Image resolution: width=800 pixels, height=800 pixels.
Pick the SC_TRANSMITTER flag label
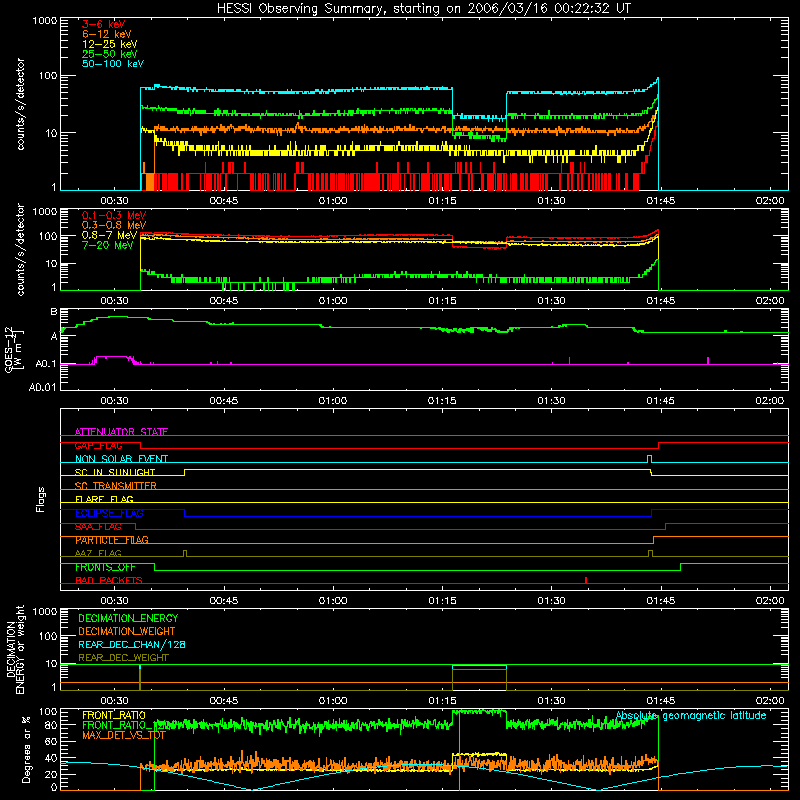(115, 486)
